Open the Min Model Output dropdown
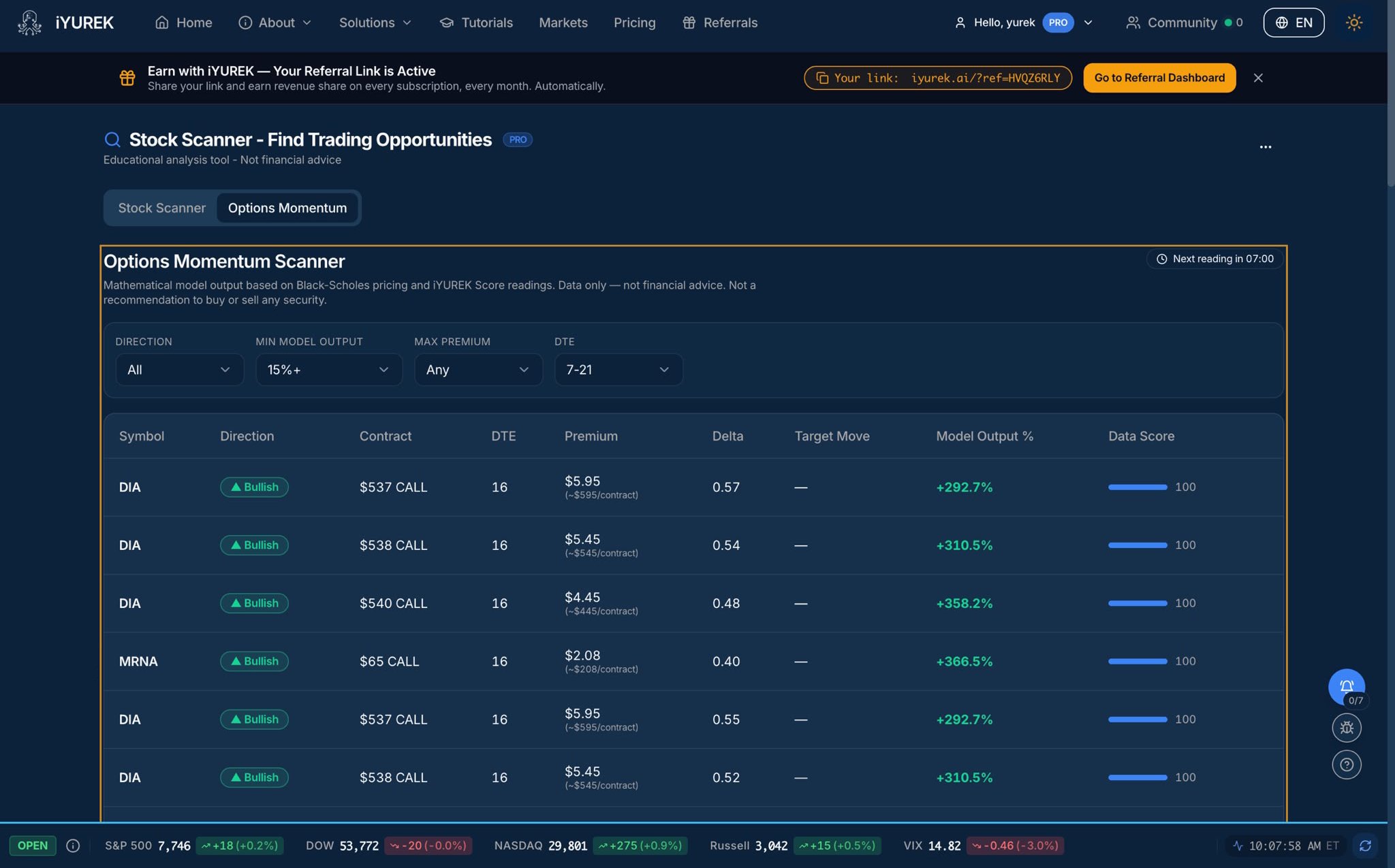 (329, 370)
